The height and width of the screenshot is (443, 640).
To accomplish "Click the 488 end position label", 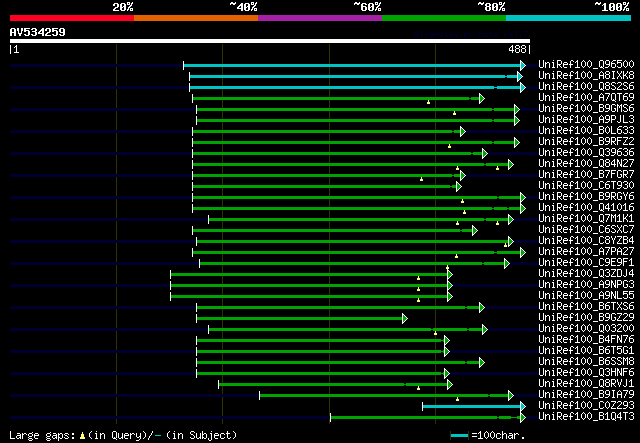I will click(x=517, y=49).
